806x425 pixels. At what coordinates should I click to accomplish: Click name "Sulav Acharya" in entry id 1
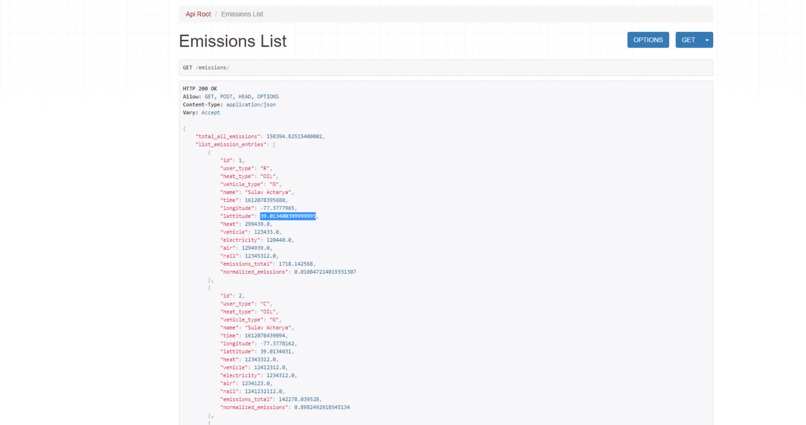pyautogui.click(x=257, y=192)
